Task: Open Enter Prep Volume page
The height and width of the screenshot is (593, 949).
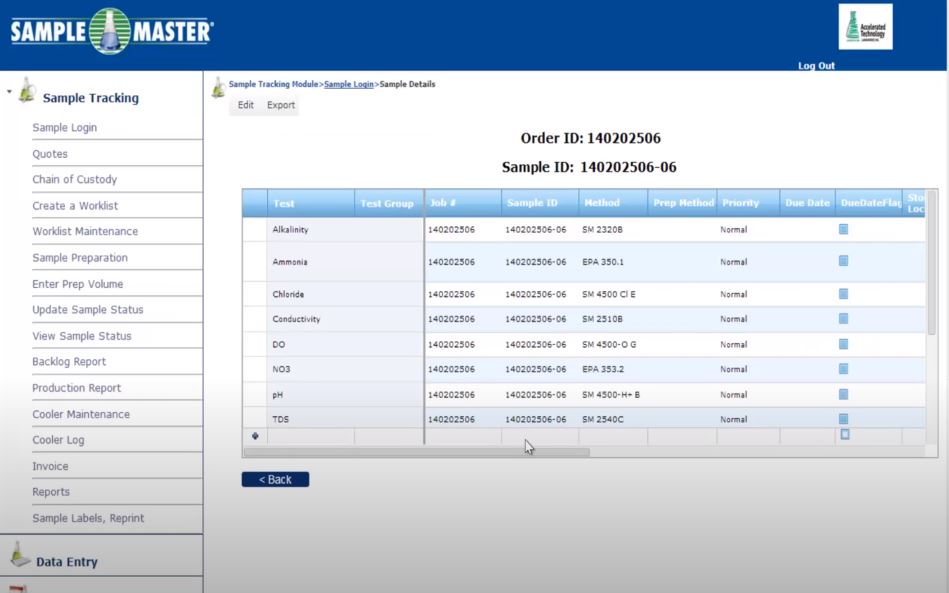Action: click(77, 284)
